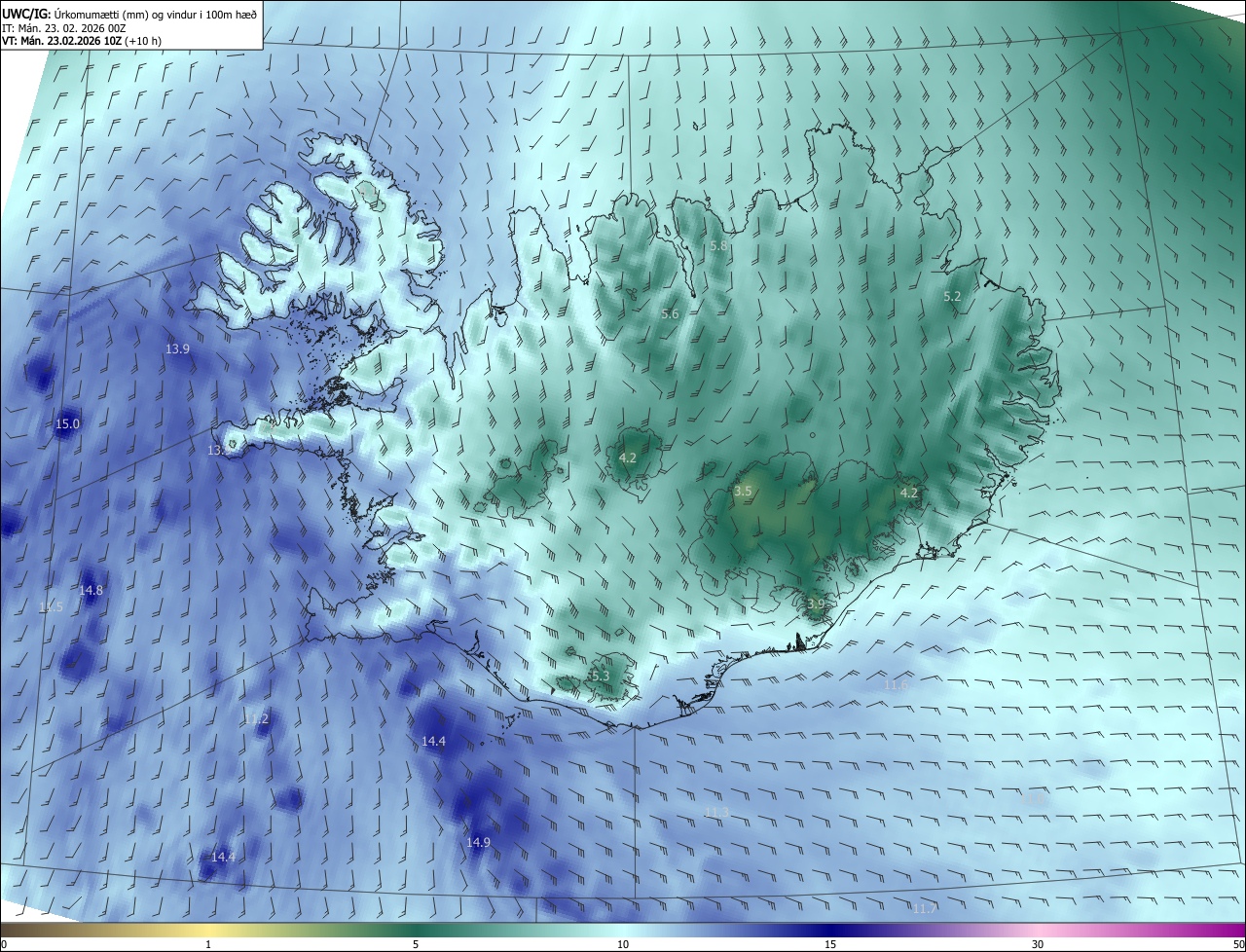Click the colorbar tick labeled 15
1246x952 pixels.
830,944
